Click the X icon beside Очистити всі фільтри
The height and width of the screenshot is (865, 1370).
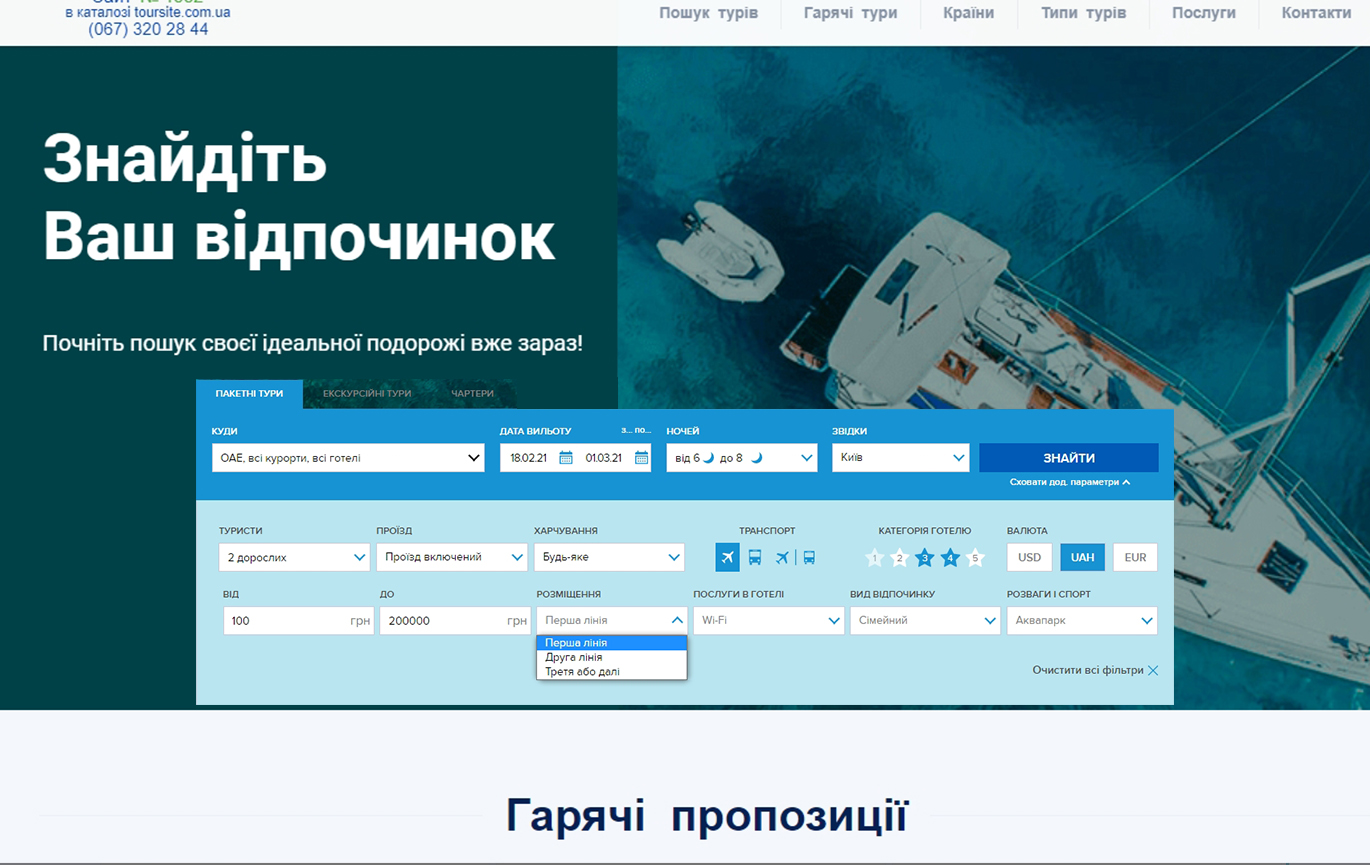1153,670
